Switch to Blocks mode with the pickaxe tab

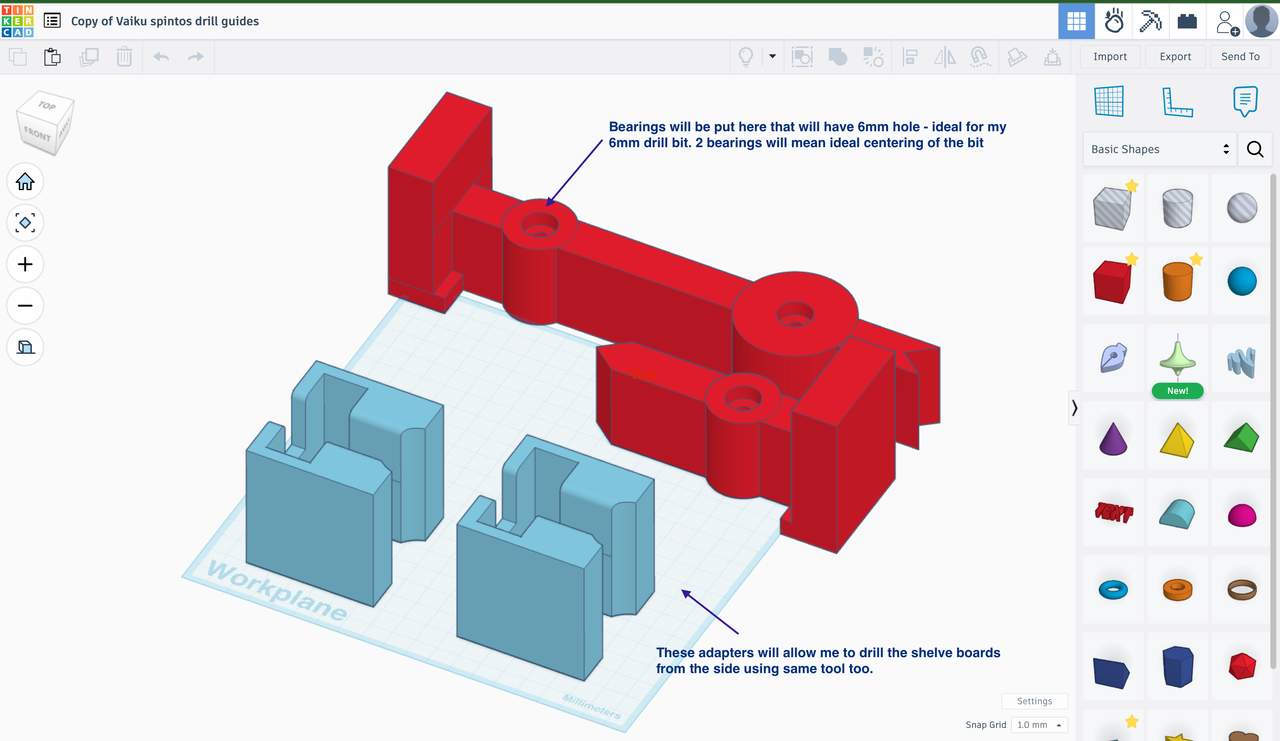pos(1151,20)
